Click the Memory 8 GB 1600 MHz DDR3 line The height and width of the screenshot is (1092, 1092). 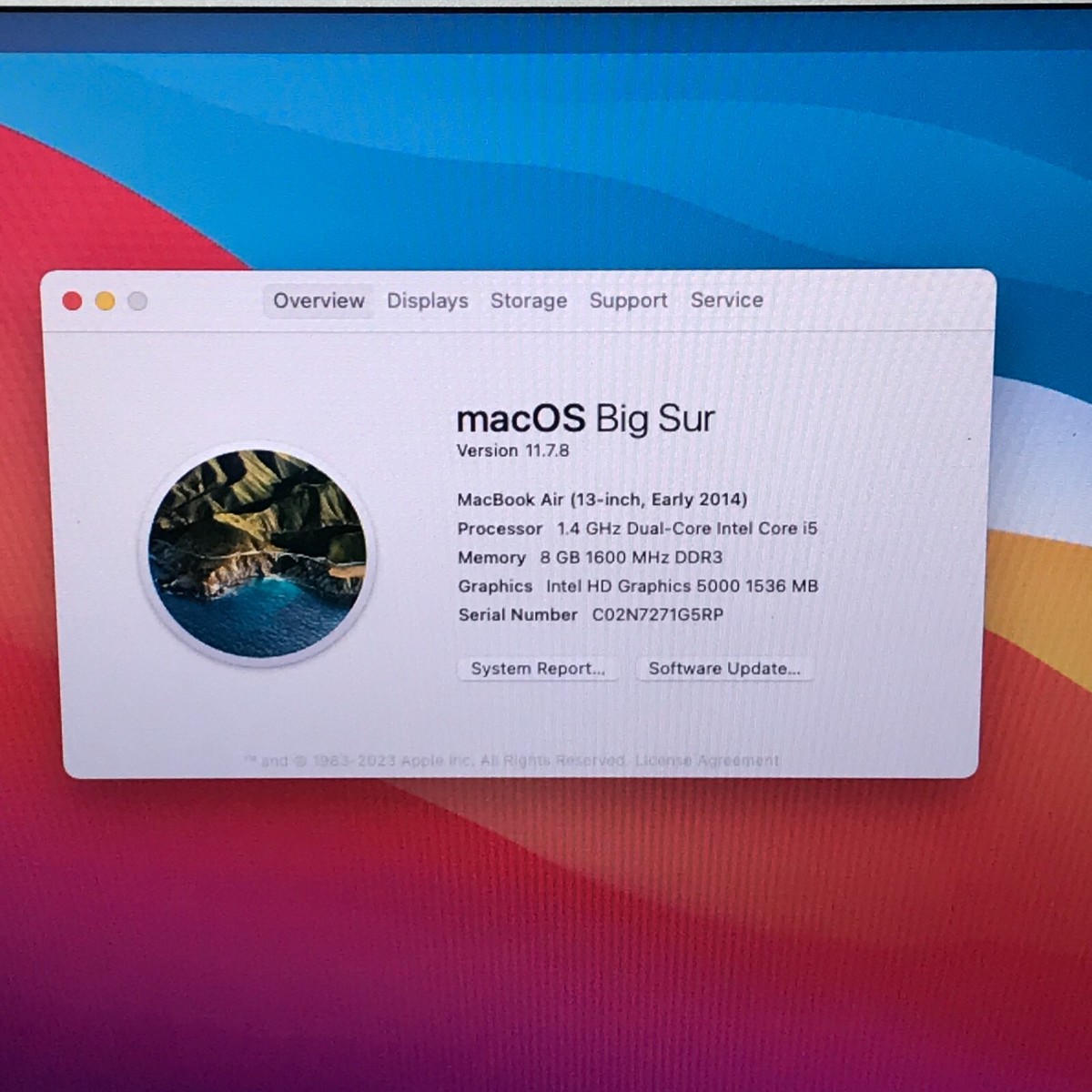tap(590, 557)
